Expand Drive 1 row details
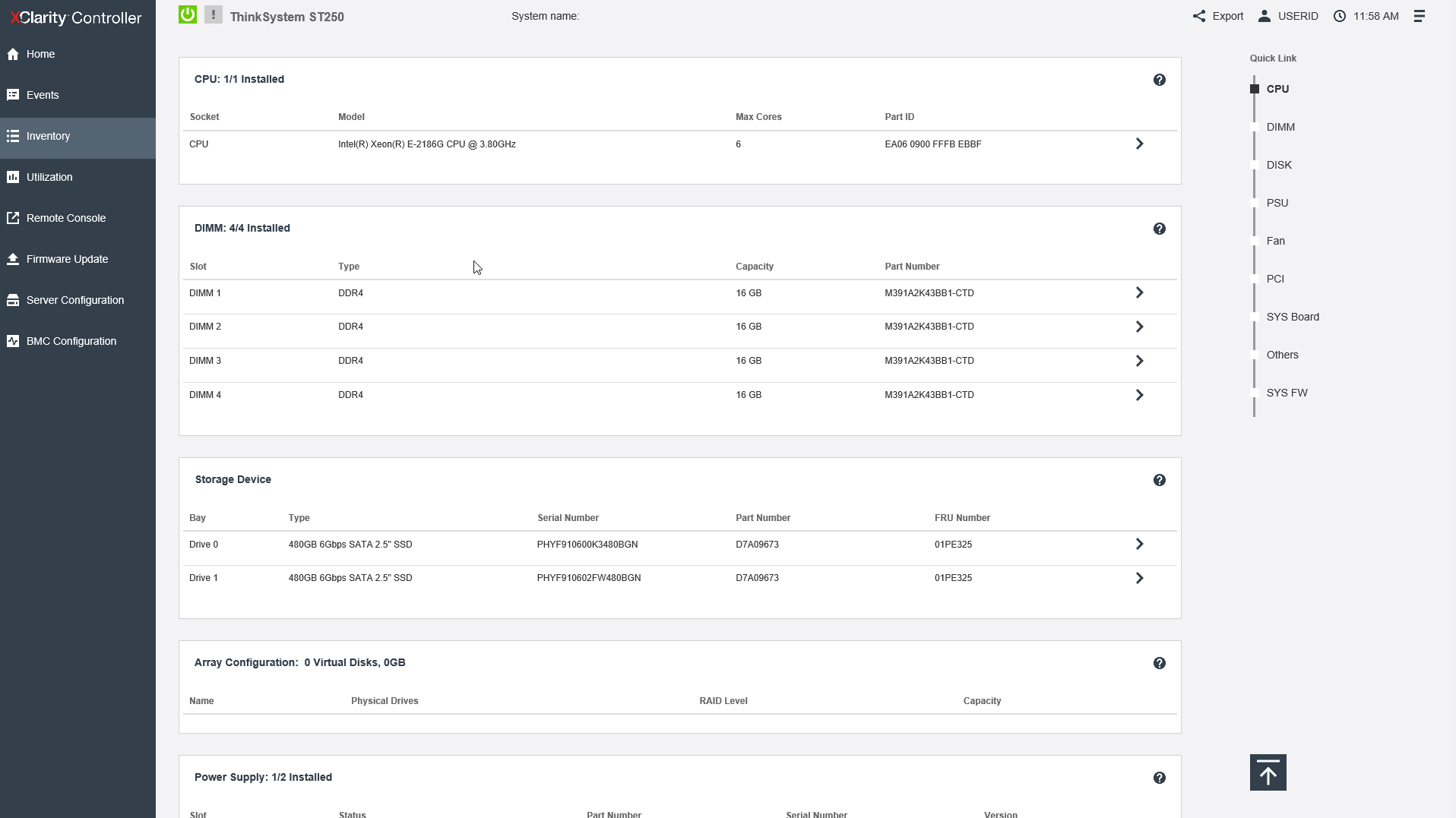 (x=1139, y=578)
